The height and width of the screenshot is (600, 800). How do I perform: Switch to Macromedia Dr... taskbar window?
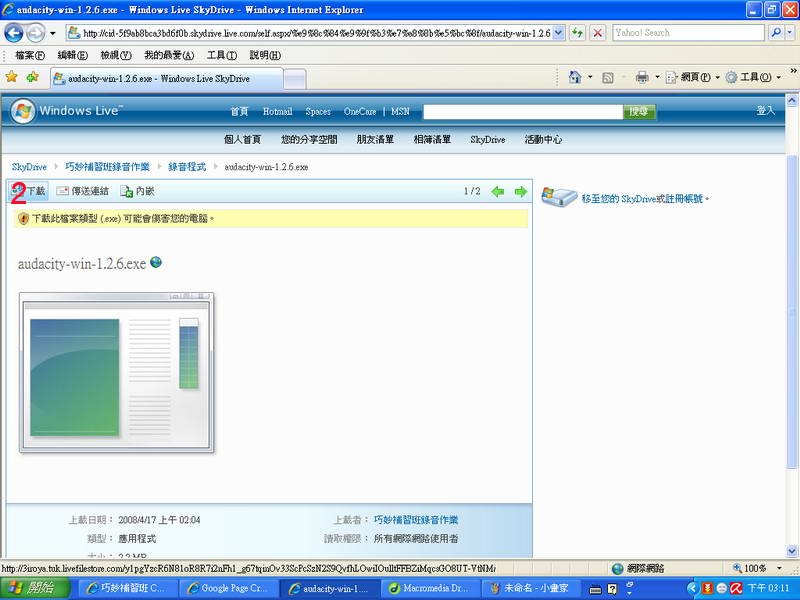430,588
